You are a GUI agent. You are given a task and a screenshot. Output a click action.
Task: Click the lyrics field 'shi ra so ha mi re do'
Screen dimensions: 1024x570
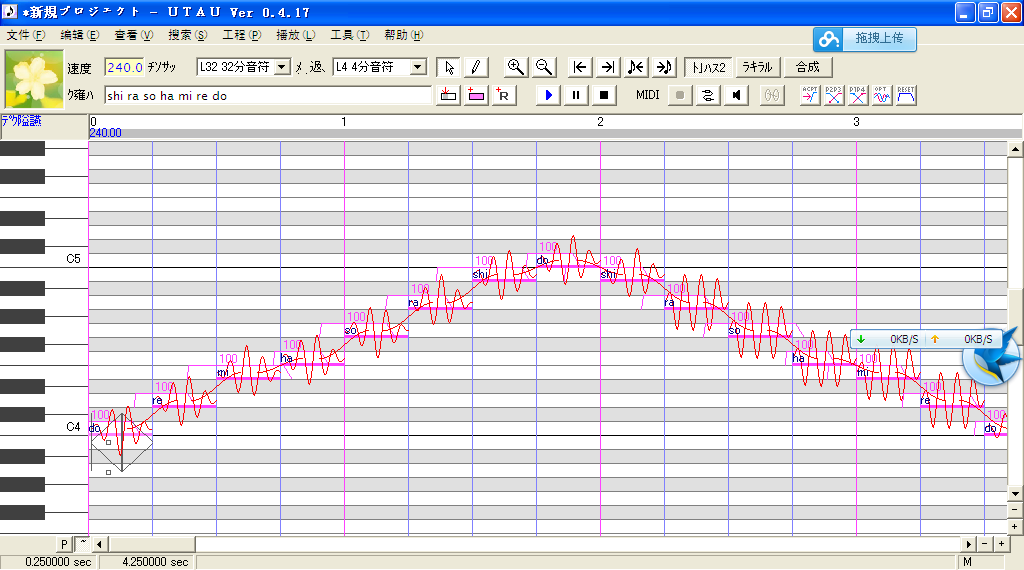click(268, 95)
